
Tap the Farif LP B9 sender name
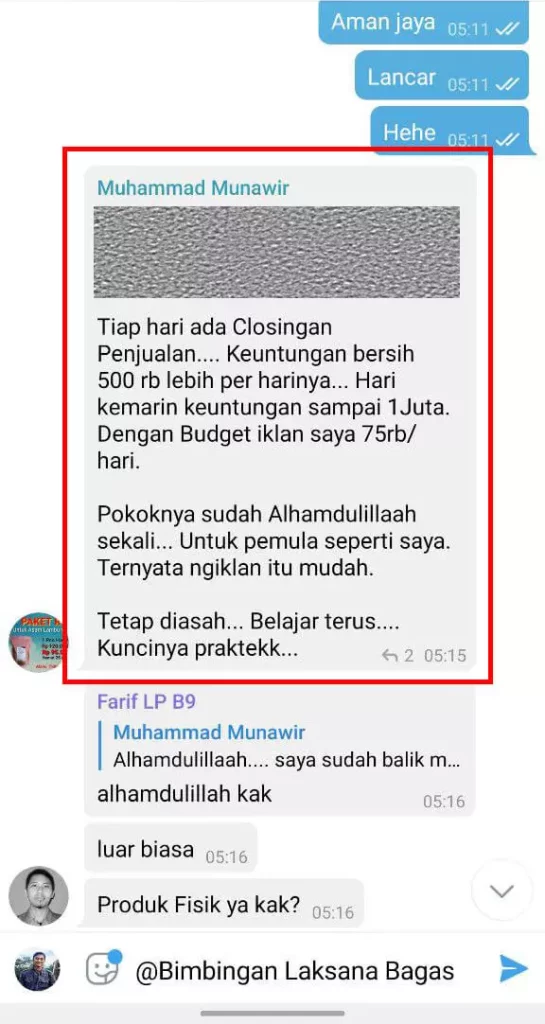pos(146,701)
